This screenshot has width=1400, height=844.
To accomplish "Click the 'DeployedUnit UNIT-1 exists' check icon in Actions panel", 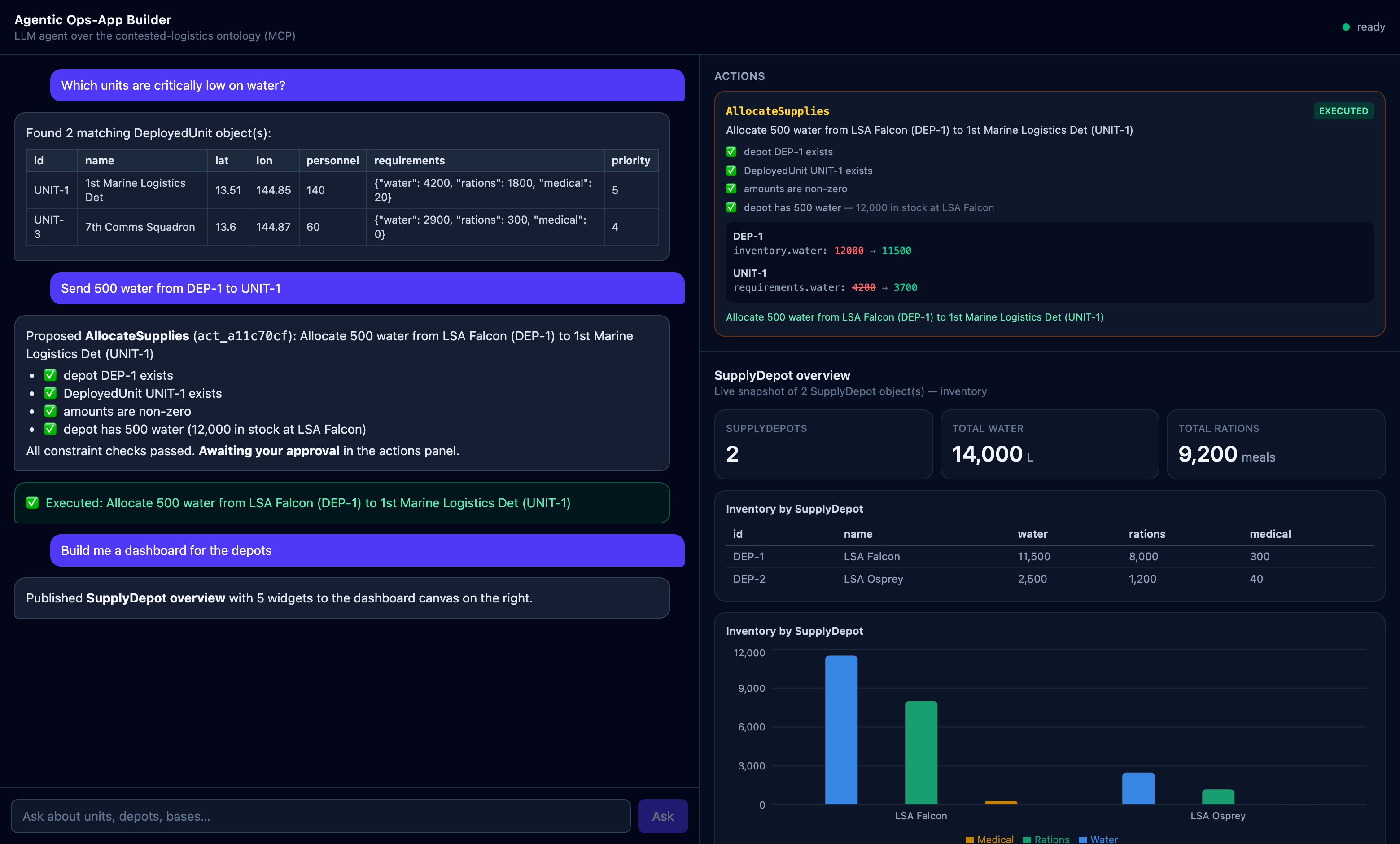I will click(x=731, y=171).
